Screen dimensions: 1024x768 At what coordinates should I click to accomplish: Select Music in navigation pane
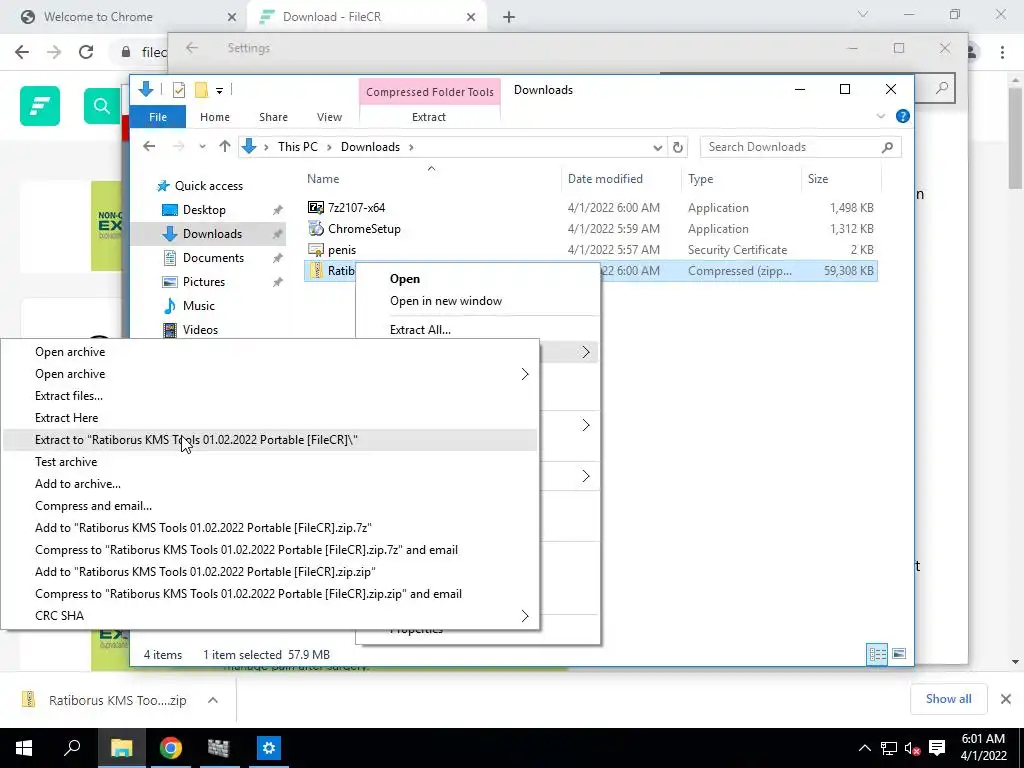coord(199,306)
